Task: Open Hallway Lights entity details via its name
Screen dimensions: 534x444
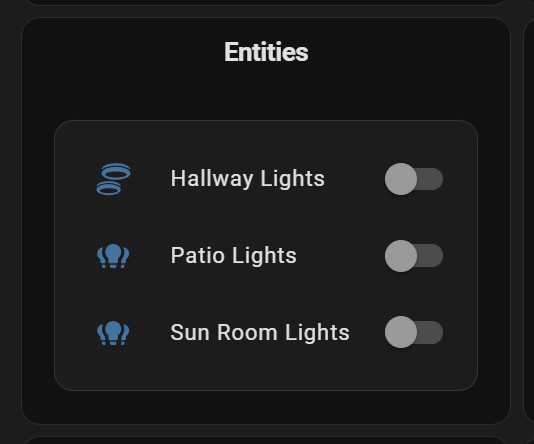Action: click(248, 179)
